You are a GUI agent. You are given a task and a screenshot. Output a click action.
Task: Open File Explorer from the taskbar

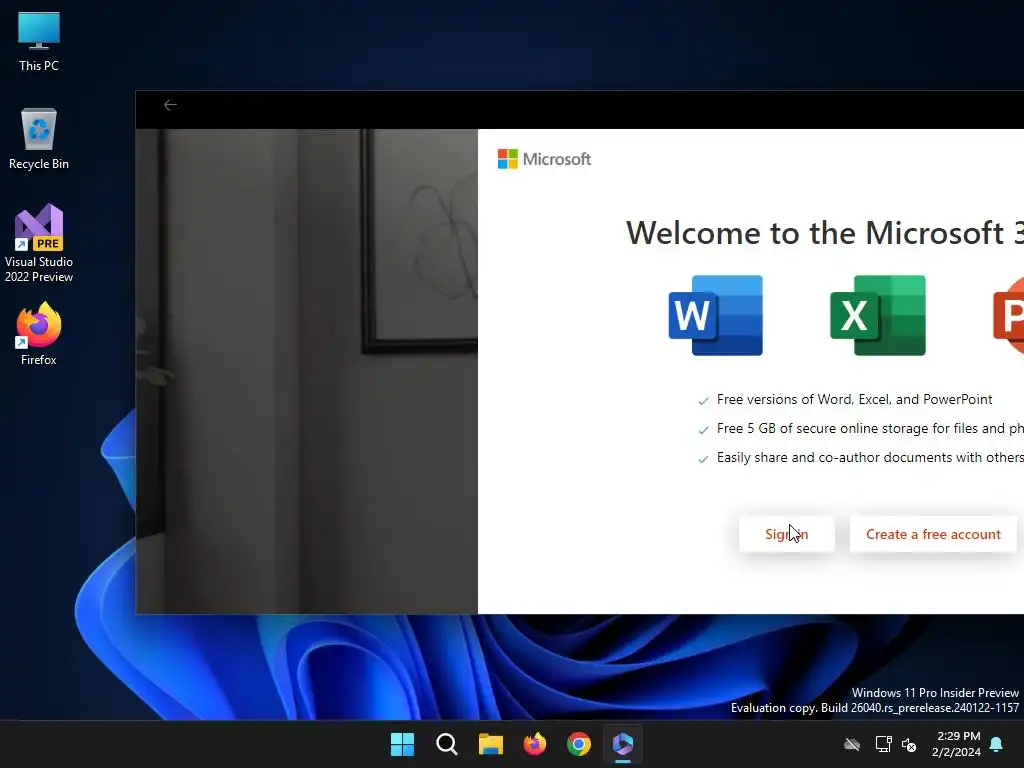pos(490,744)
